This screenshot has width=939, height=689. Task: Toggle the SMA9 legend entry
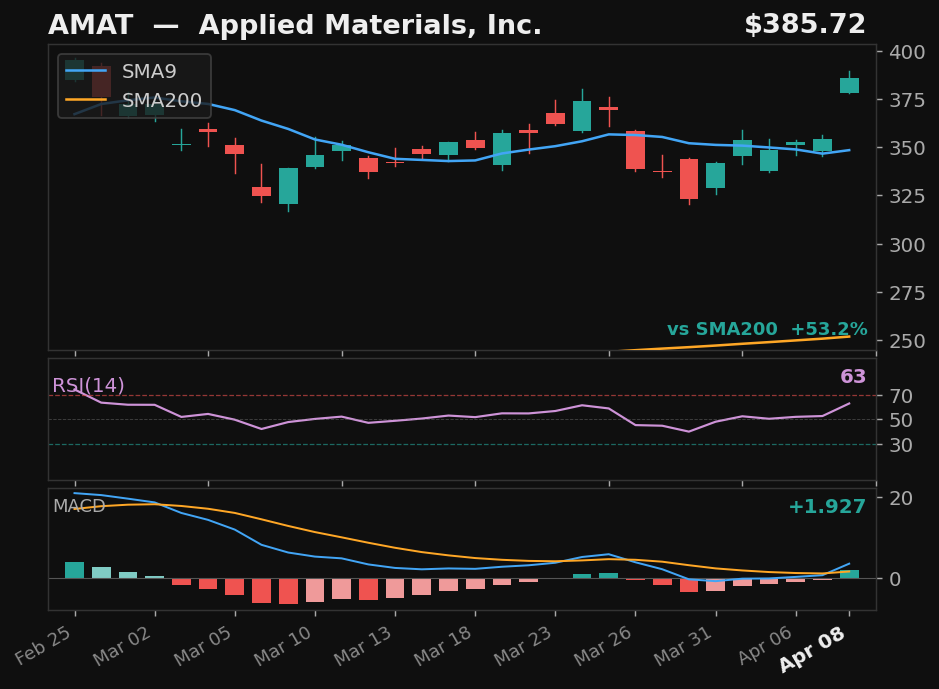click(x=150, y=72)
